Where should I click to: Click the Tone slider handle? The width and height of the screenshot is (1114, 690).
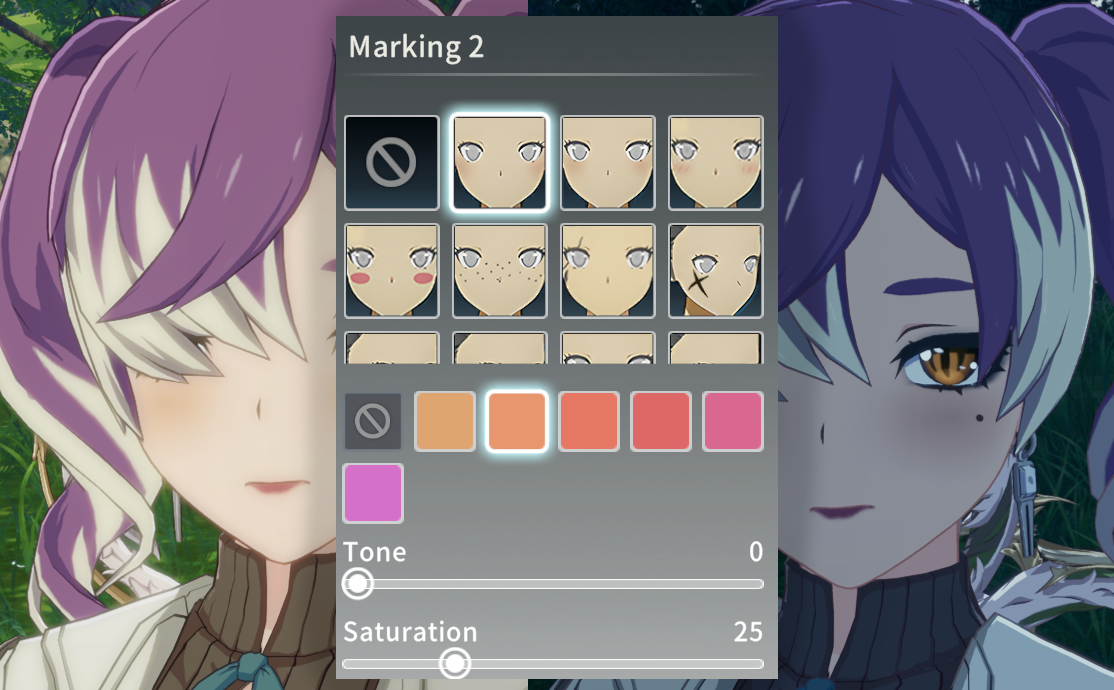point(357,584)
